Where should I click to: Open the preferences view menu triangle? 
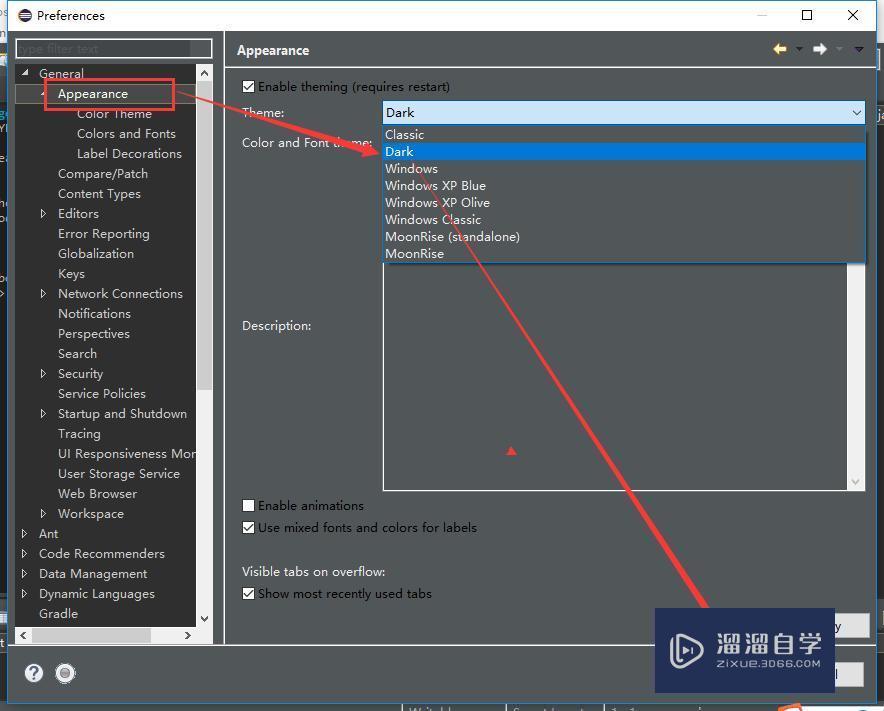859,50
